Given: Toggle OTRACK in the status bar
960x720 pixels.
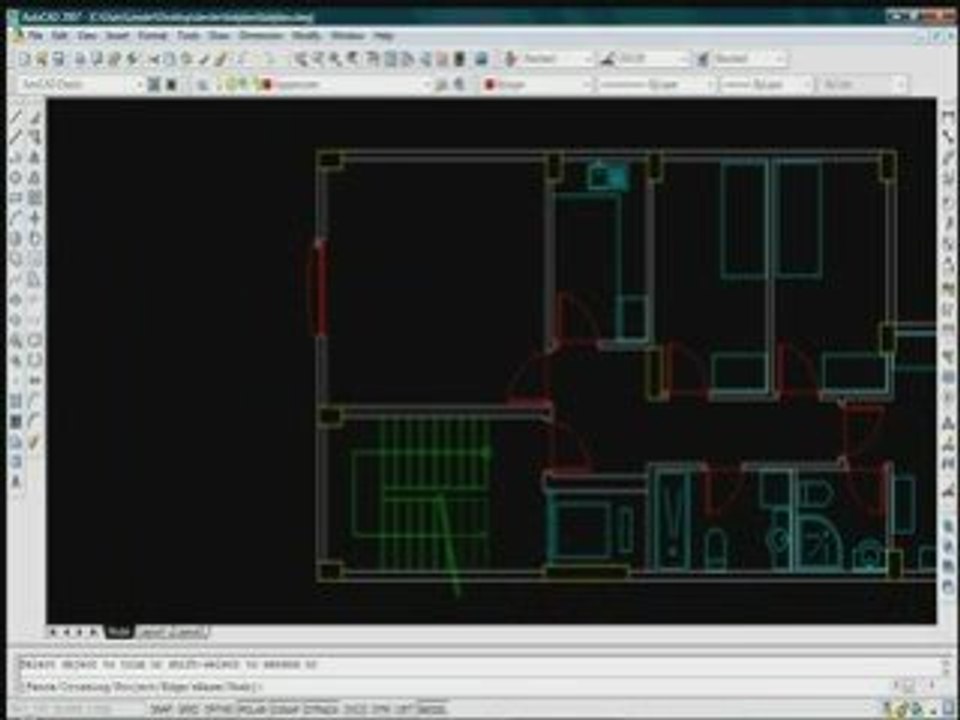Looking at the screenshot, I should pos(320,710).
